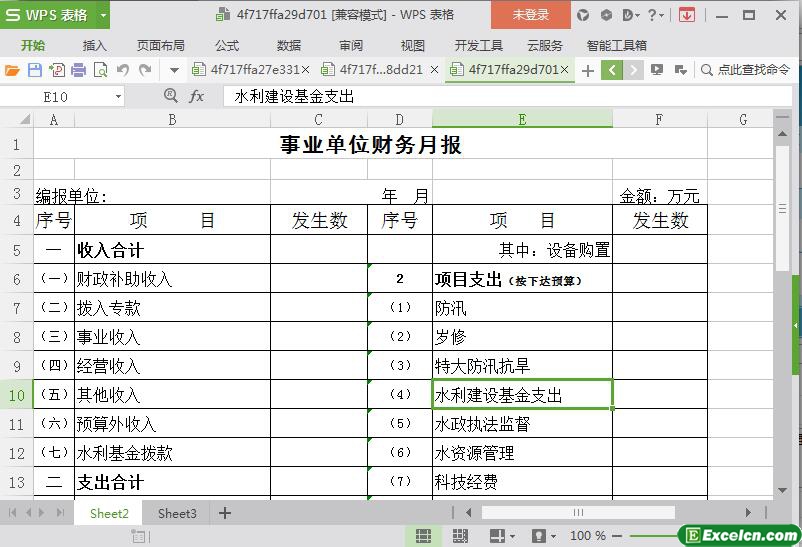Open a new document tab with plus

pyautogui.click(x=587, y=70)
